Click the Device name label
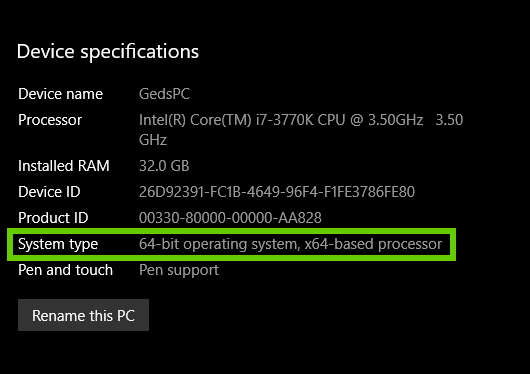Viewport: 530px width, 374px height. coord(61,94)
